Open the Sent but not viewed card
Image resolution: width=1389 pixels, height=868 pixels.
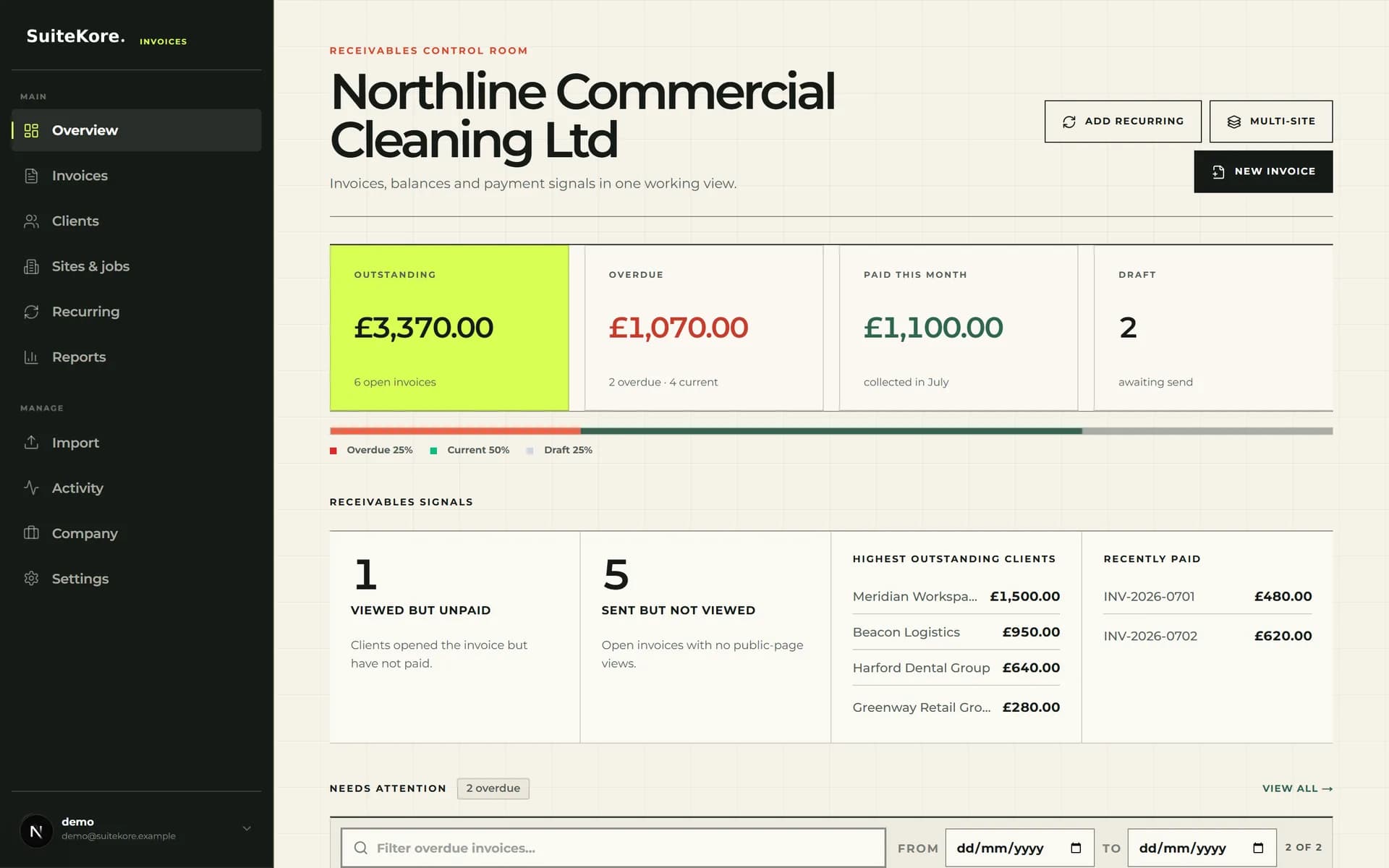click(x=705, y=637)
